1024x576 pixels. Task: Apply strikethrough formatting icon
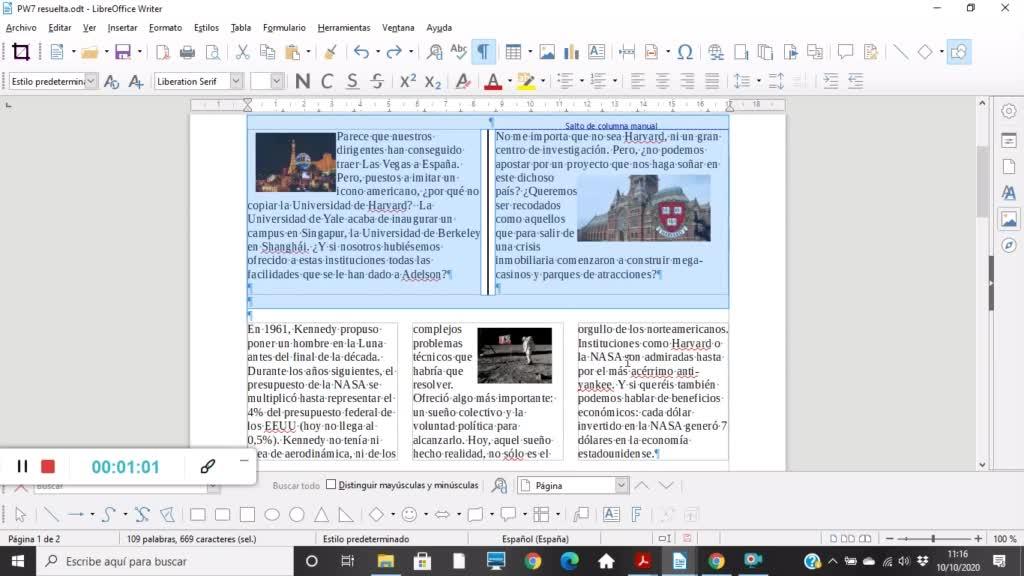(x=377, y=81)
